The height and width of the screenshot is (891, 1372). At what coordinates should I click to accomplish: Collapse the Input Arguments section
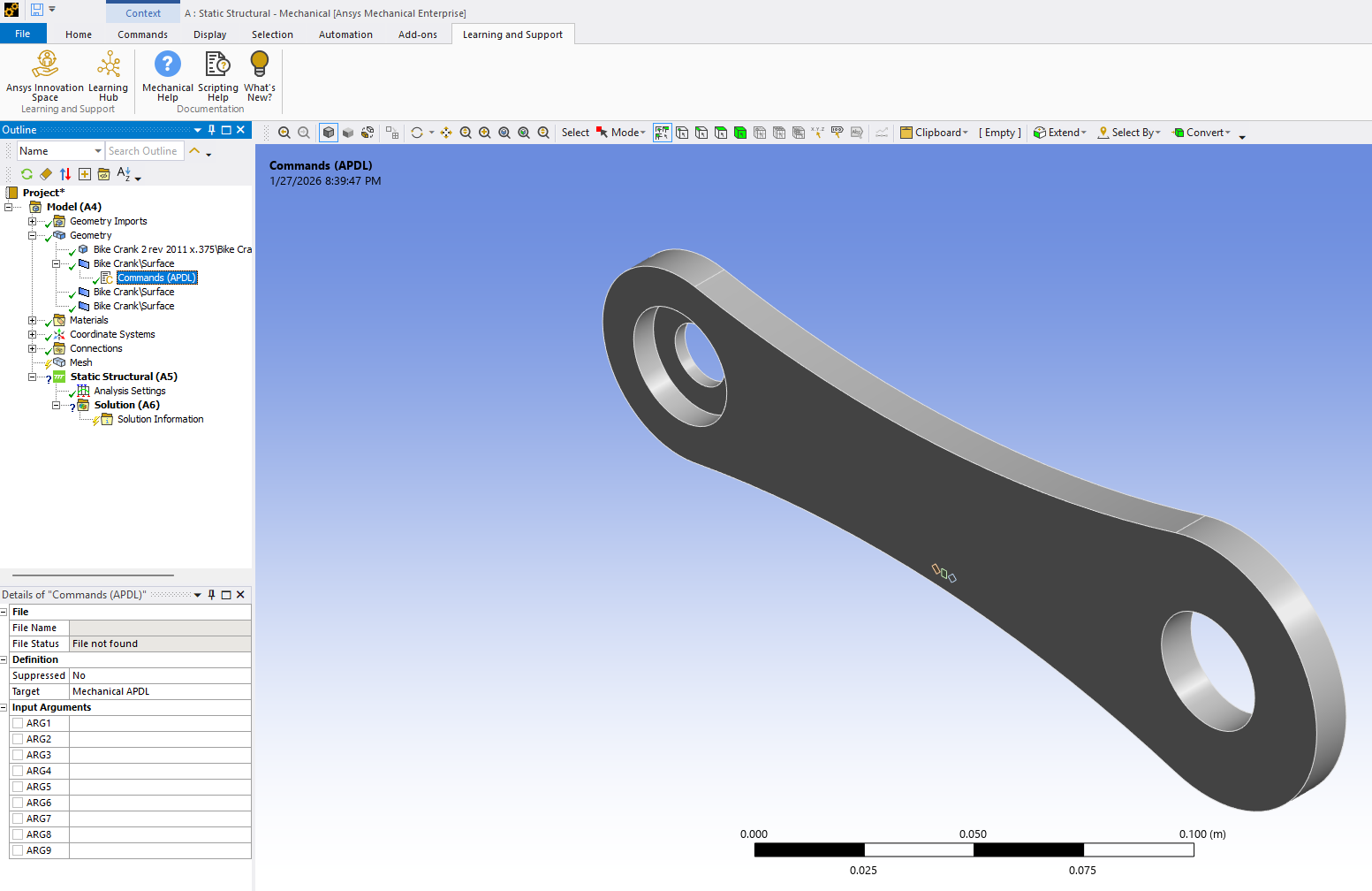(x=4, y=707)
